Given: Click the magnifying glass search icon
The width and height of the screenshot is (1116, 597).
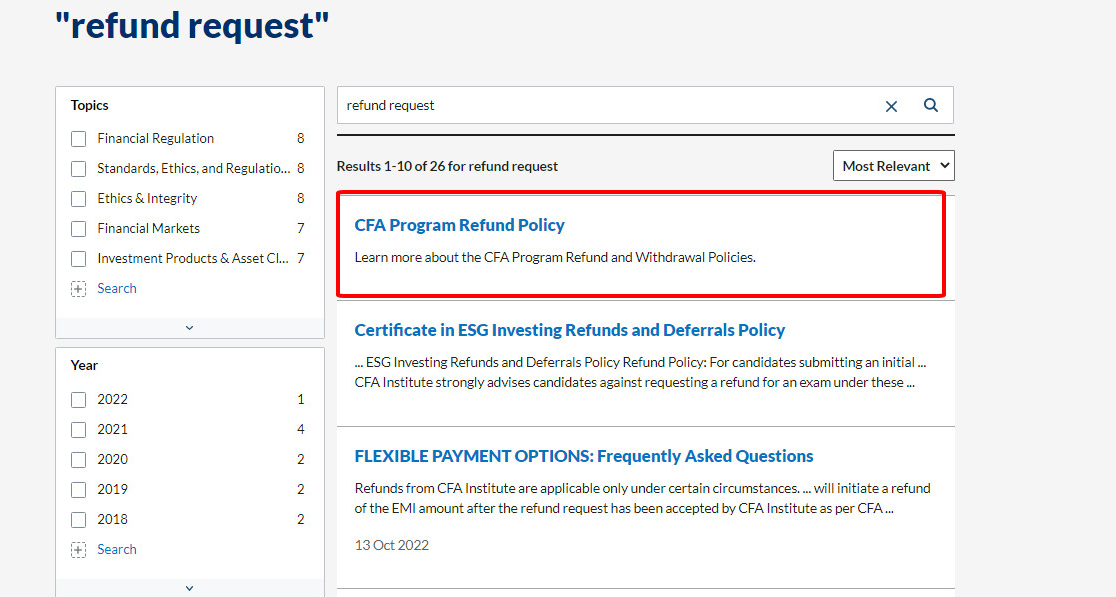Looking at the screenshot, I should point(930,105).
